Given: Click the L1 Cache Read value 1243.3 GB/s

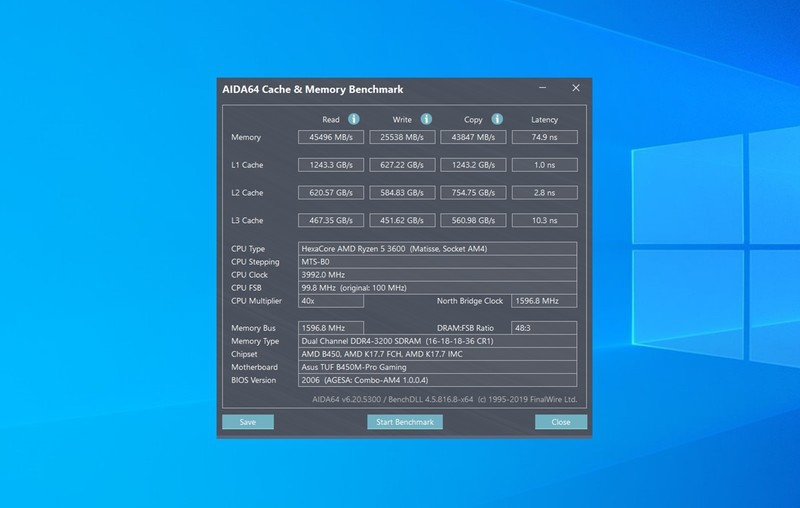Looking at the screenshot, I should point(330,165).
